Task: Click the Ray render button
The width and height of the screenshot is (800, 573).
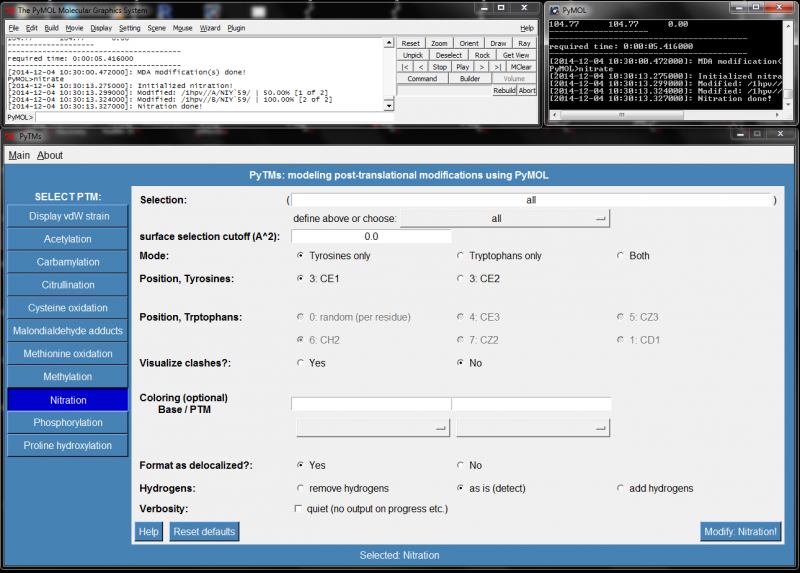Action: [525, 43]
